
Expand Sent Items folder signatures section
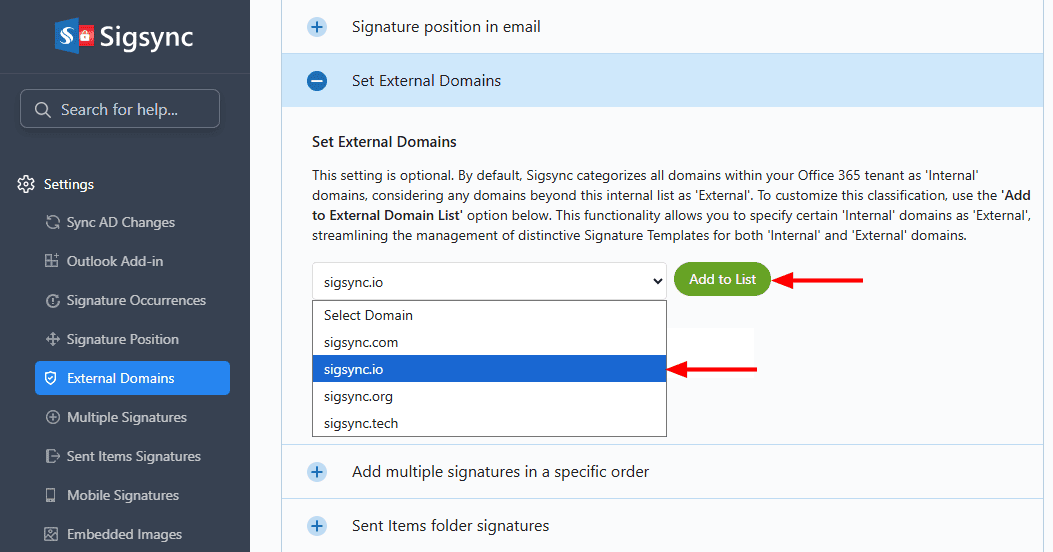[317, 525]
